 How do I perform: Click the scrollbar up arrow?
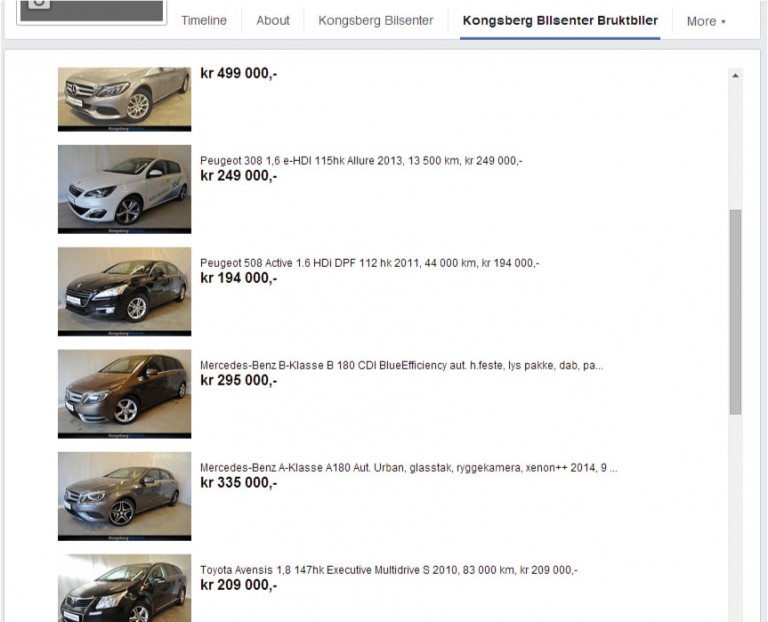pyautogui.click(x=736, y=75)
